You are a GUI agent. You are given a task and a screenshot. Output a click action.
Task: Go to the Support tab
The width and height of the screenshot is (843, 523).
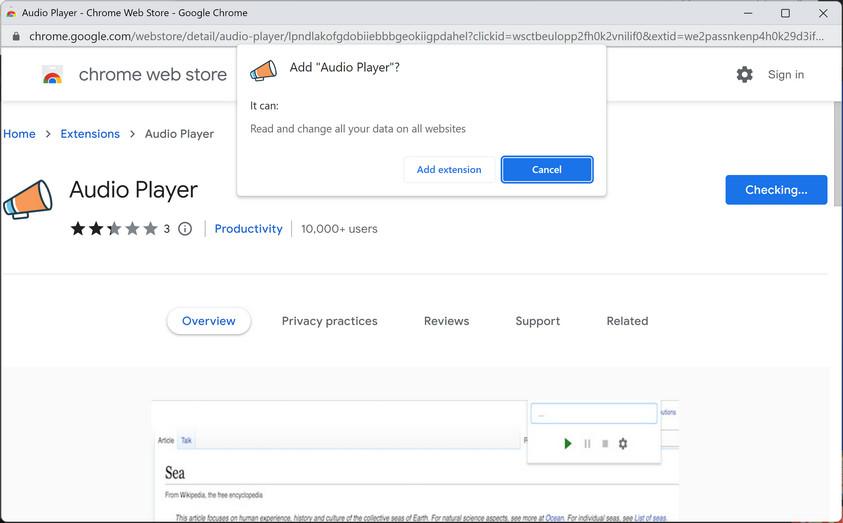[x=537, y=321]
